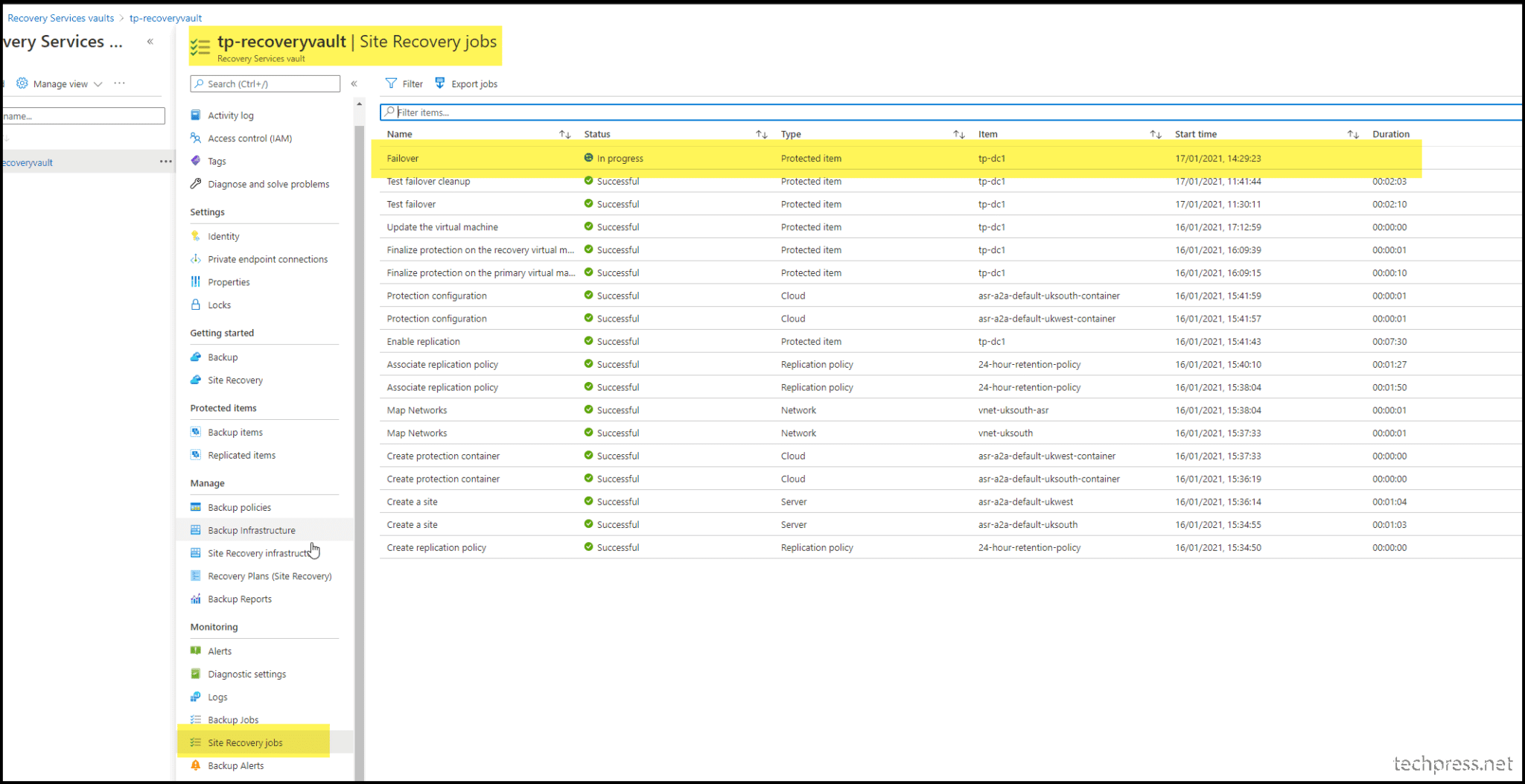Screen dimensions: 1525x784
Task: Collapse the Recovery Services vaults list pane
Action: pos(150,42)
